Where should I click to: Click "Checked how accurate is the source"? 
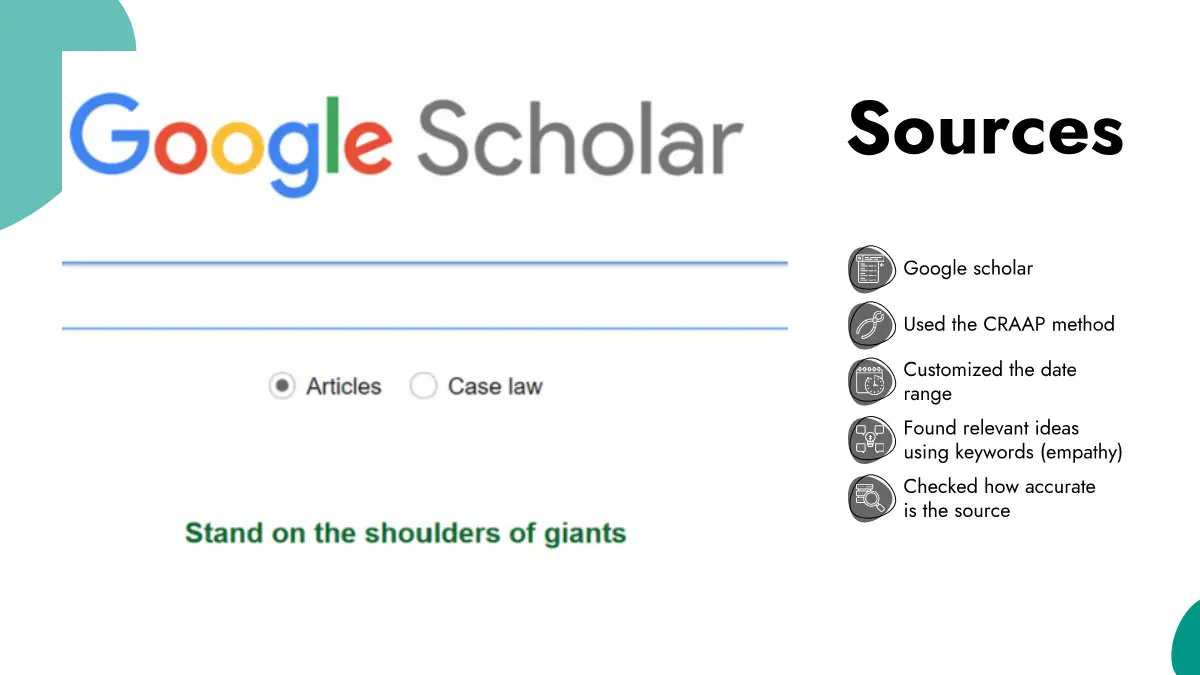999,498
